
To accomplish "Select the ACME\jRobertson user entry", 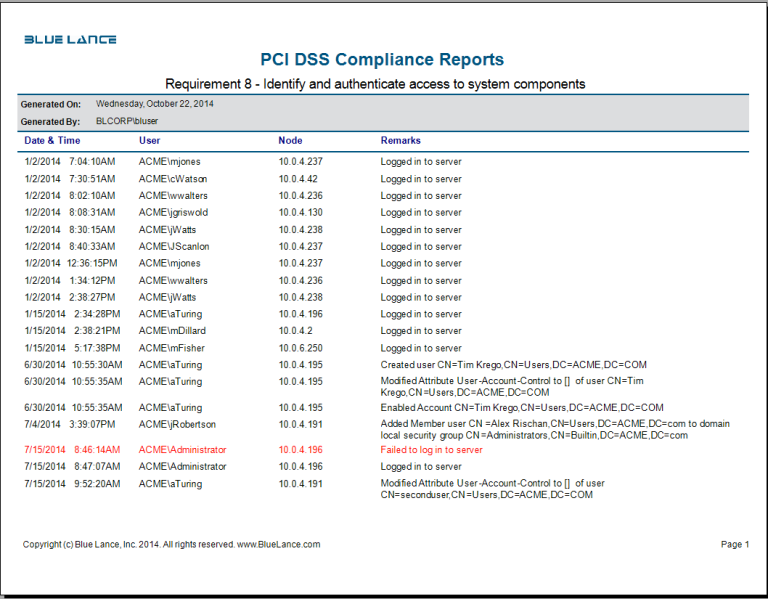I will tap(177, 423).
